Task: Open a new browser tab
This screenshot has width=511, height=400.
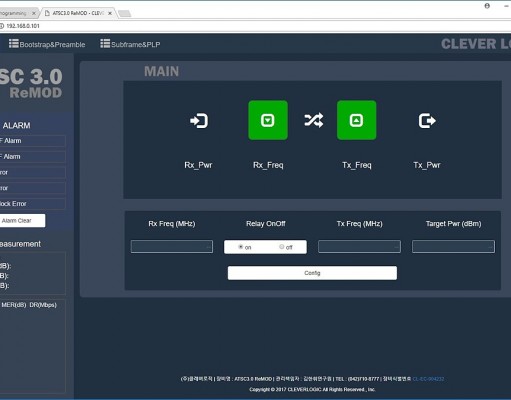Action: 125,14
